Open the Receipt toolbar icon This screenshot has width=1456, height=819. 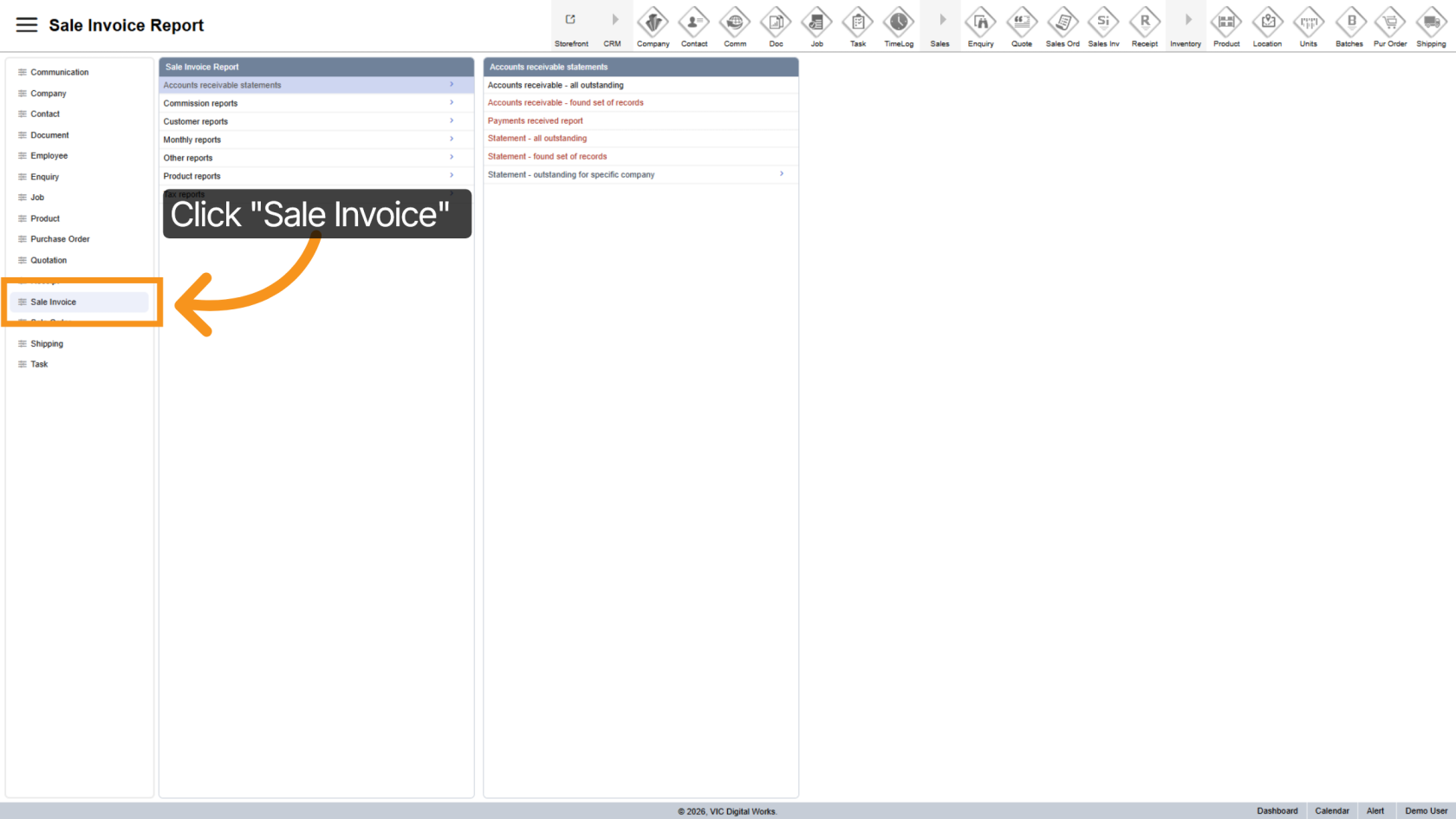point(1144,22)
